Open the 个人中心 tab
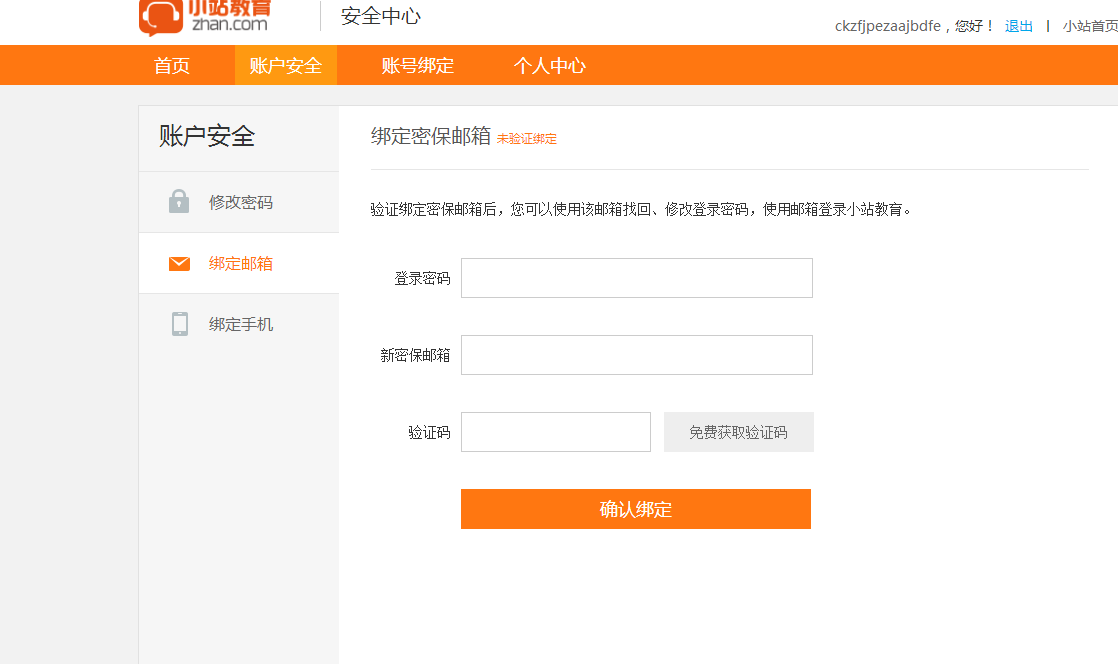The height and width of the screenshot is (664, 1118). tap(548, 64)
